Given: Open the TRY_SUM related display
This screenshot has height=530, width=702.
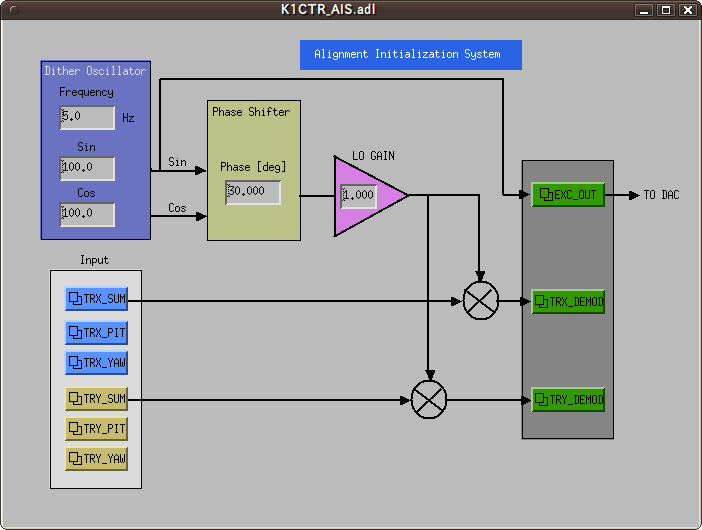Looking at the screenshot, I should point(96,399).
